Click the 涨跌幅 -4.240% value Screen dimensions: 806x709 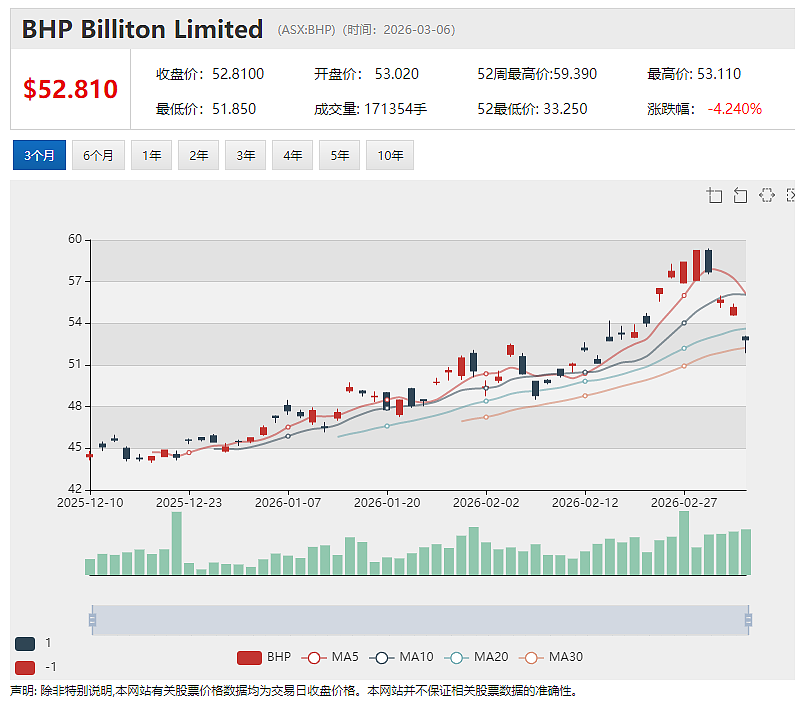(735, 109)
